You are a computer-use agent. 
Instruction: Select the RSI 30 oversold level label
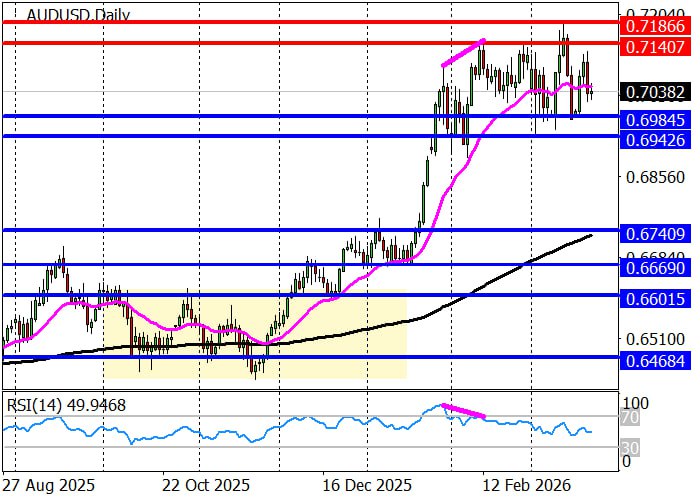(x=631, y=447)
